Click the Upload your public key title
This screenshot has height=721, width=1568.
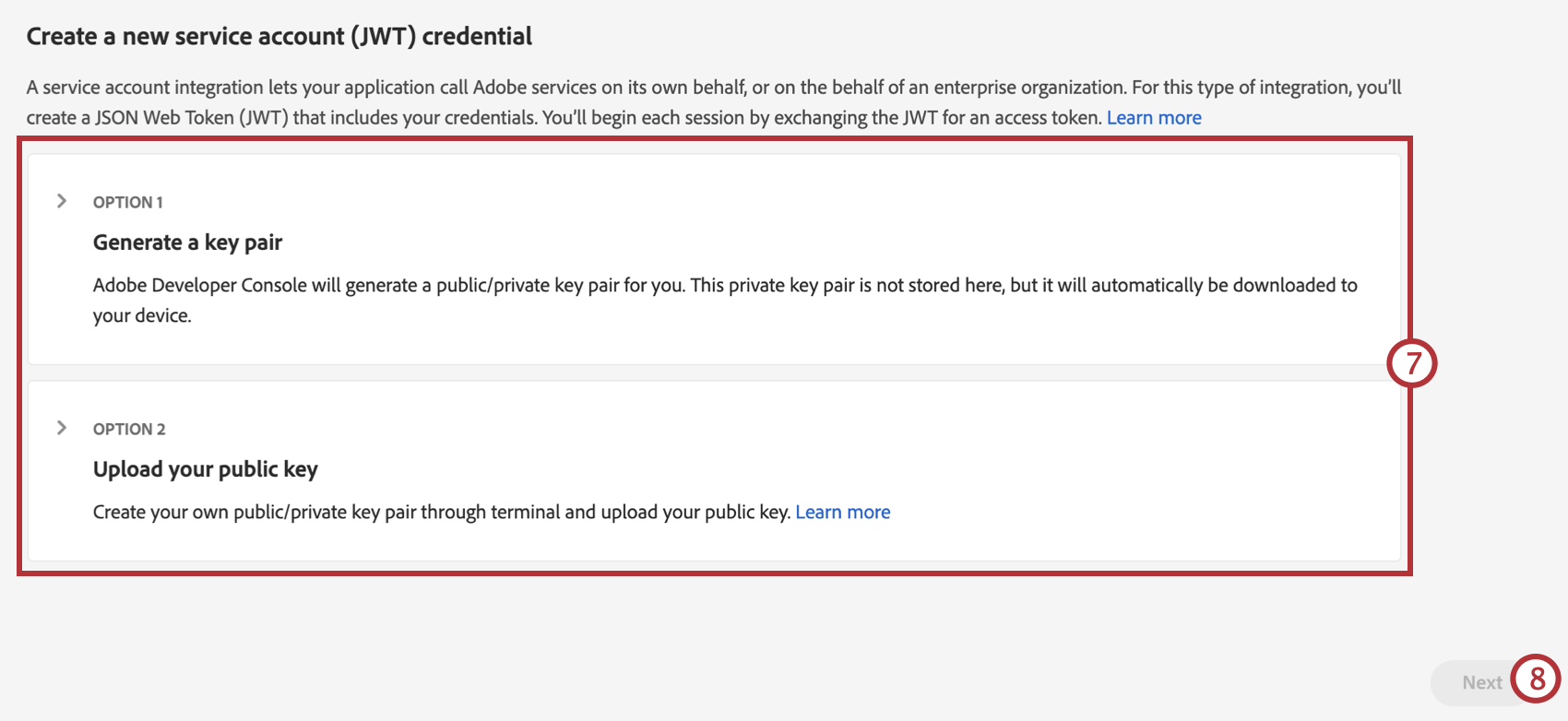[x=205, y=468]
